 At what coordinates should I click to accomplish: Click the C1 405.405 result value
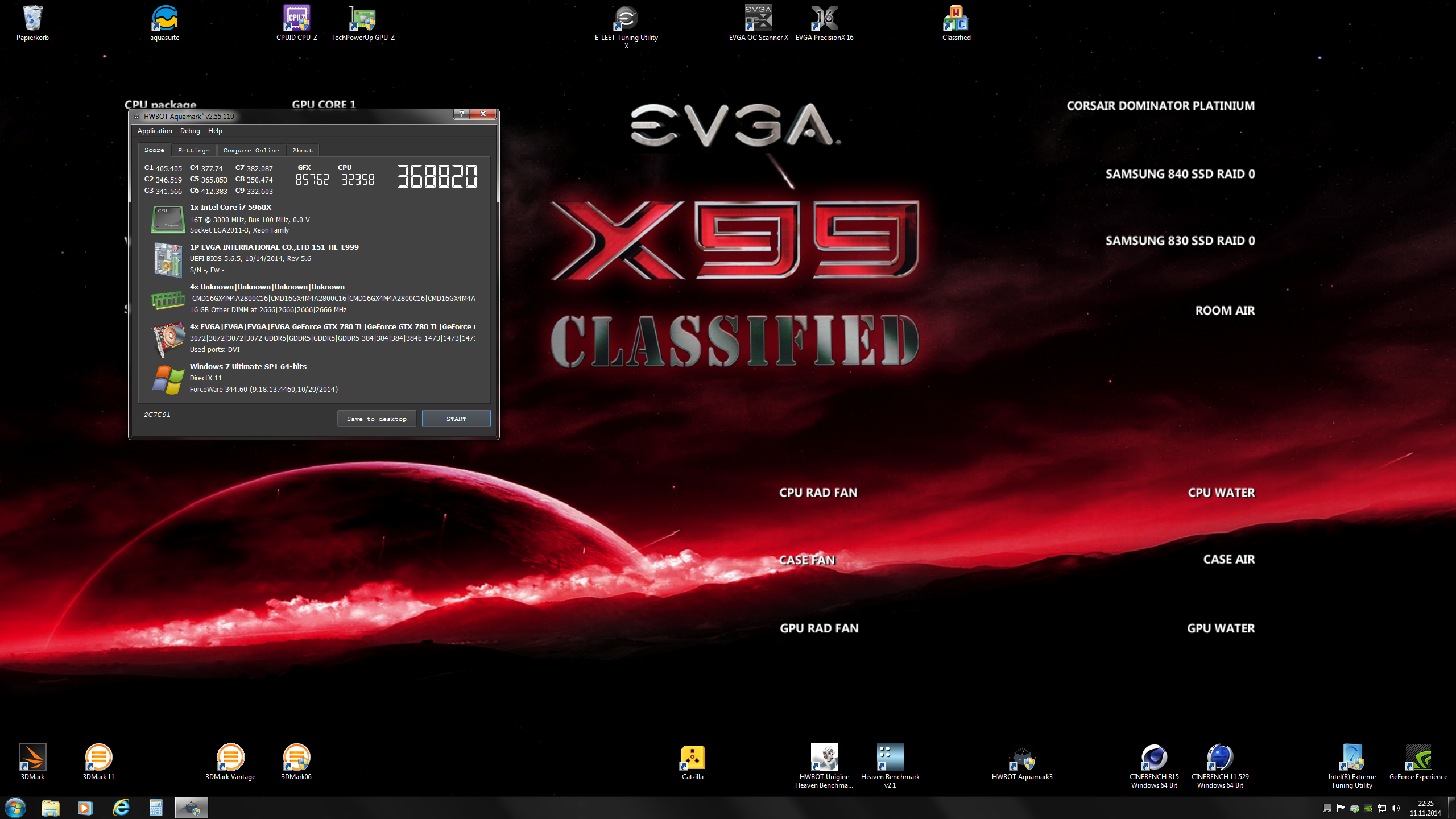pyautogui.click(x=168, y=168)
